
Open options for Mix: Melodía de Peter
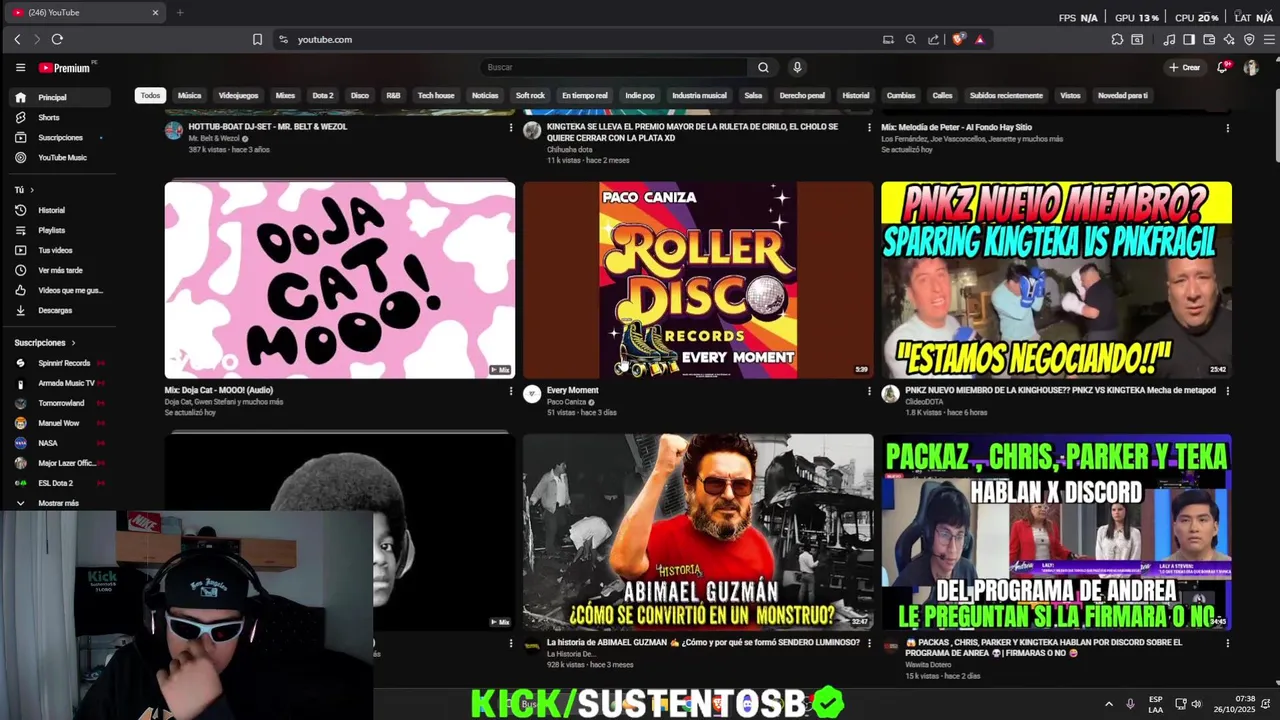[1227, 128]
